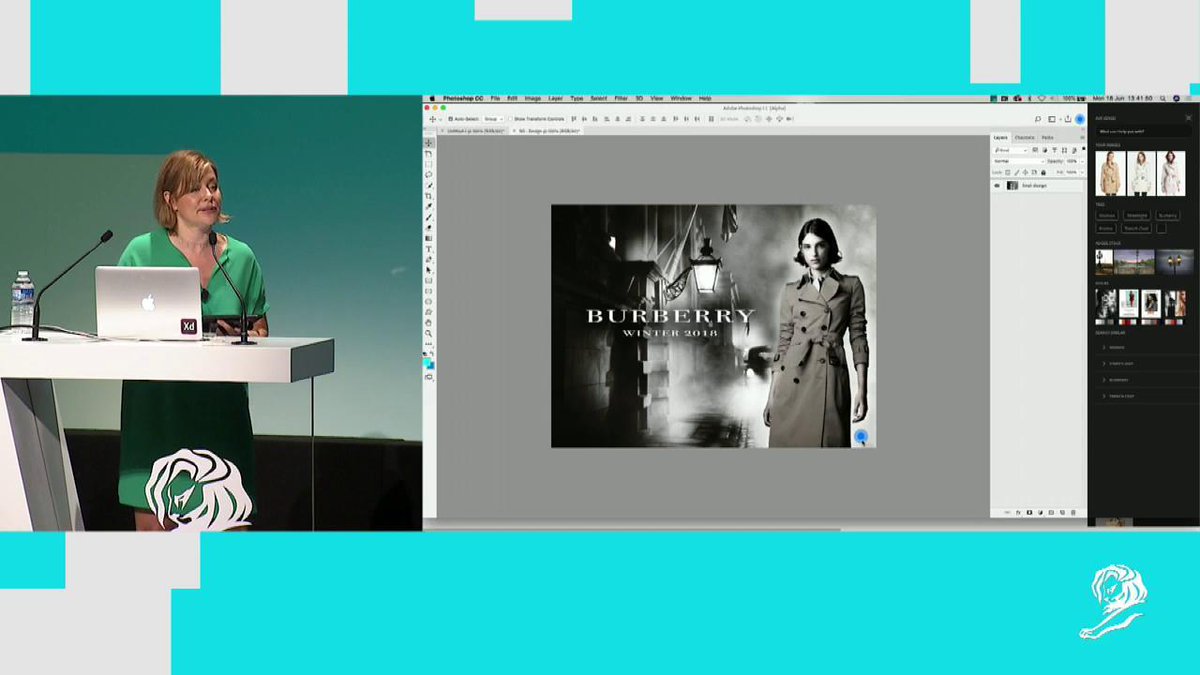This screenshot has height=675, width=1200.
Task: Enable Show Transform Controls checkbox
Action: pyautogui.click(x=510, y=119)
